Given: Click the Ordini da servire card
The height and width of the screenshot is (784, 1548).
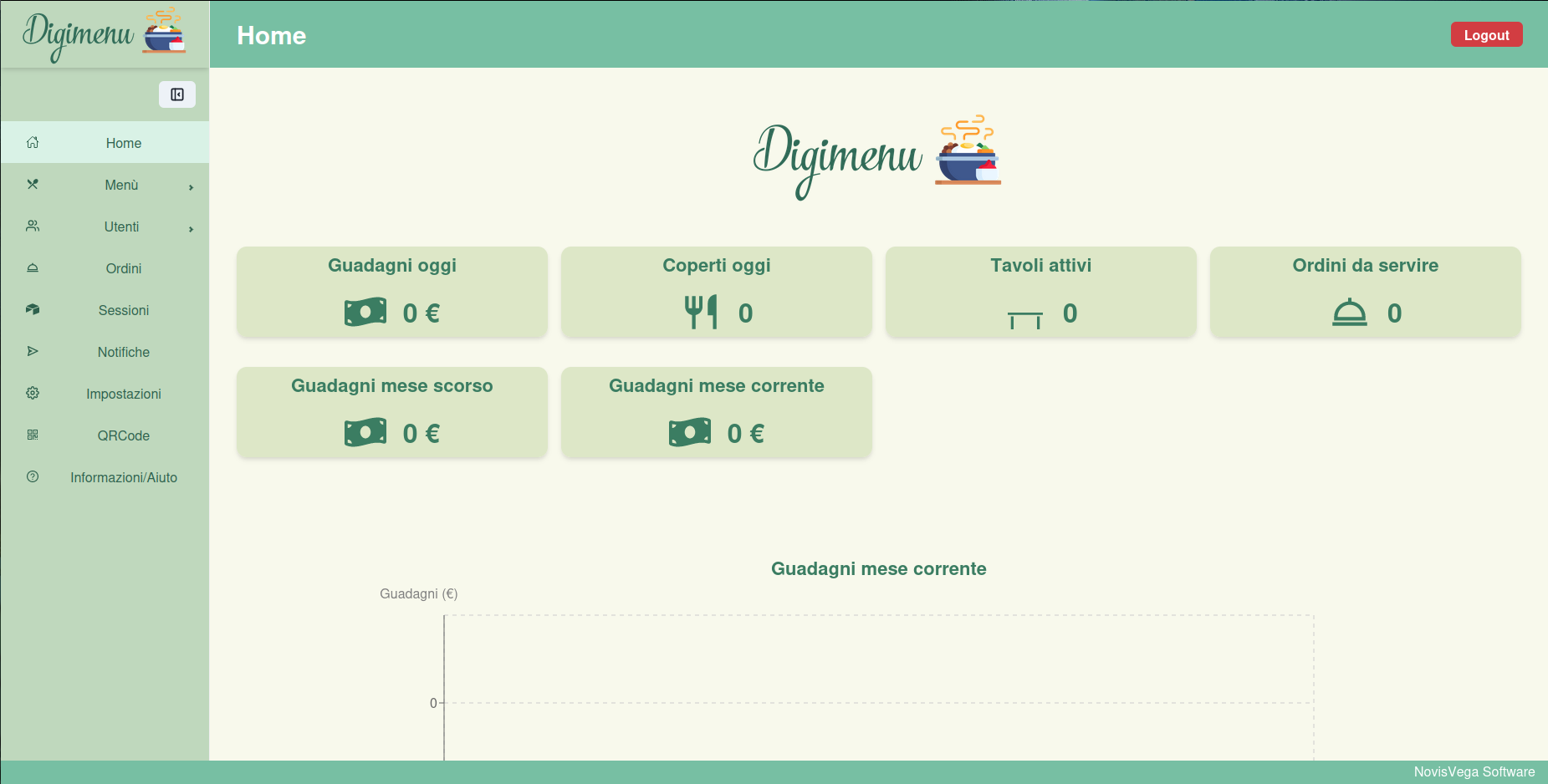Looking at the screenshot, I should 1365,292.
